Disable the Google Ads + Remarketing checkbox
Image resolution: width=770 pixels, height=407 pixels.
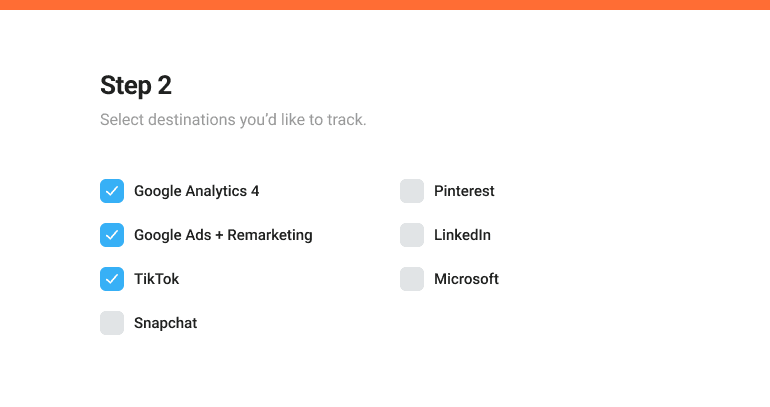112,235
